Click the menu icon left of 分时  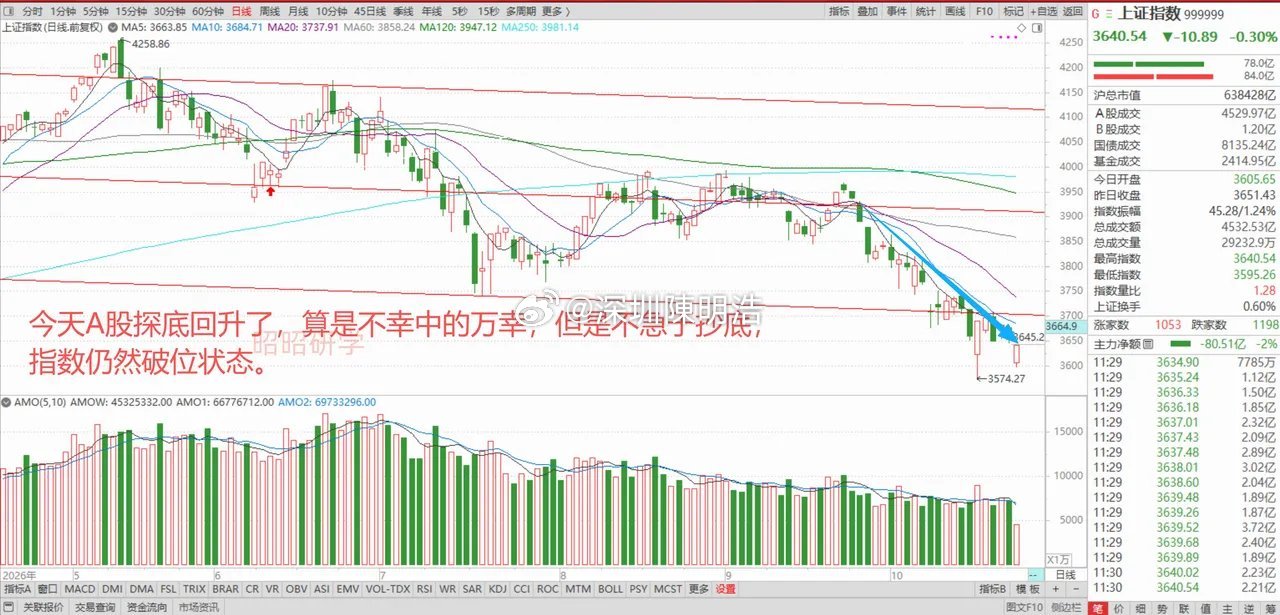pos(10,11)
